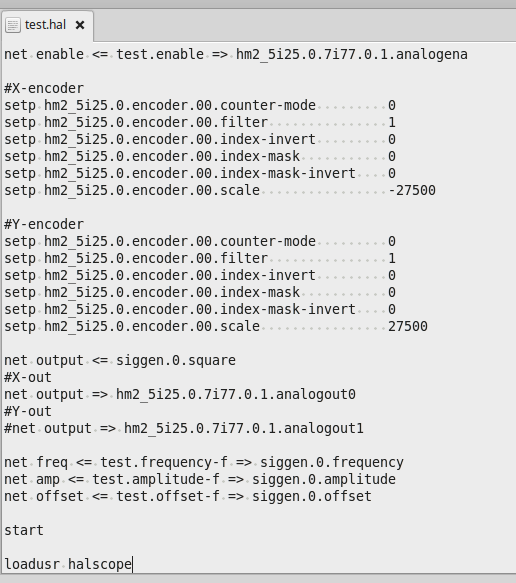Click the -27500 scale value
This screenshot has height=583, width=516.
pos(412,190)
